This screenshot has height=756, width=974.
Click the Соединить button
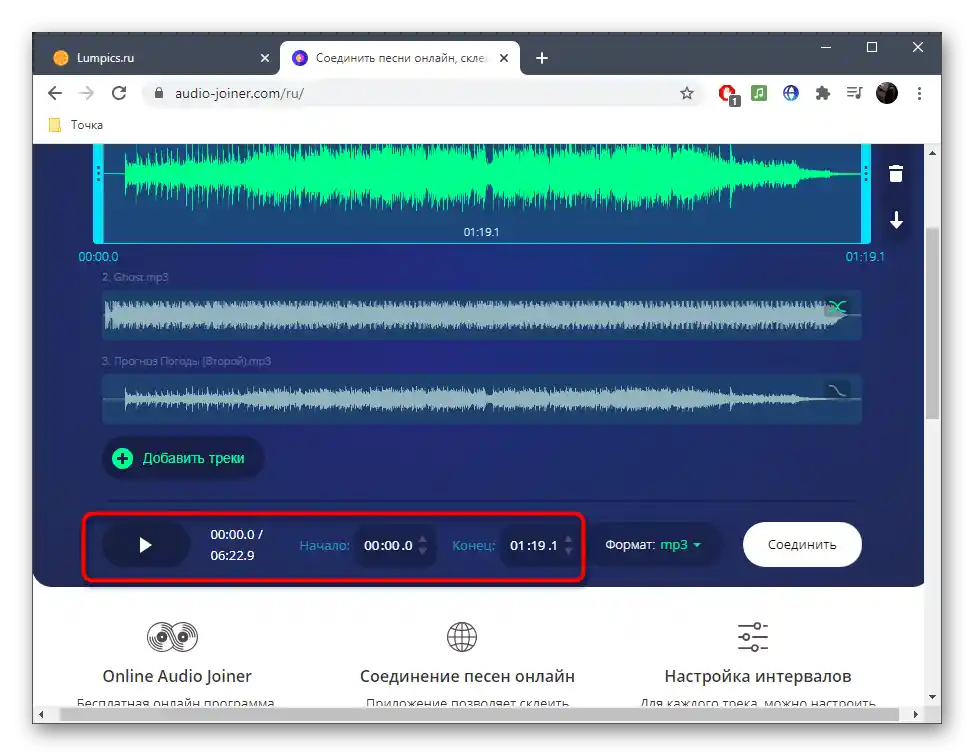coord(802,545)
